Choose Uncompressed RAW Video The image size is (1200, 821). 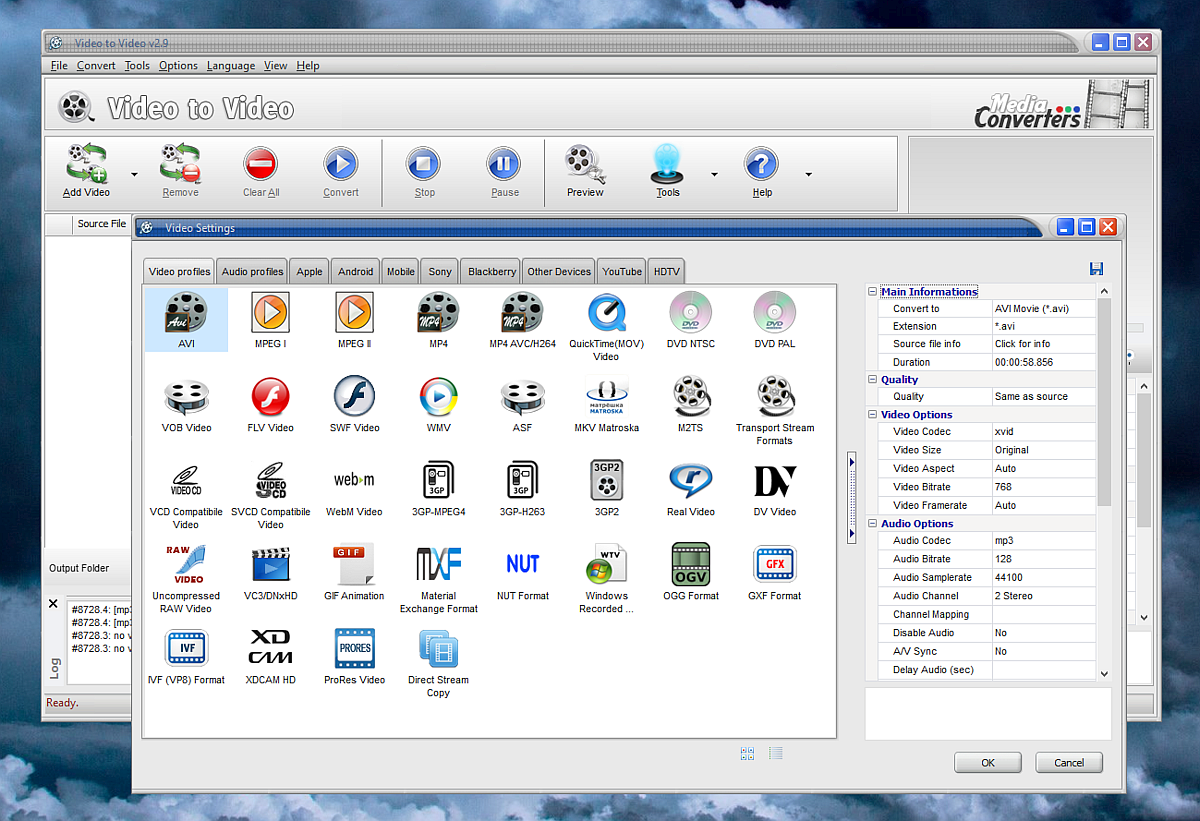(186, 579)
